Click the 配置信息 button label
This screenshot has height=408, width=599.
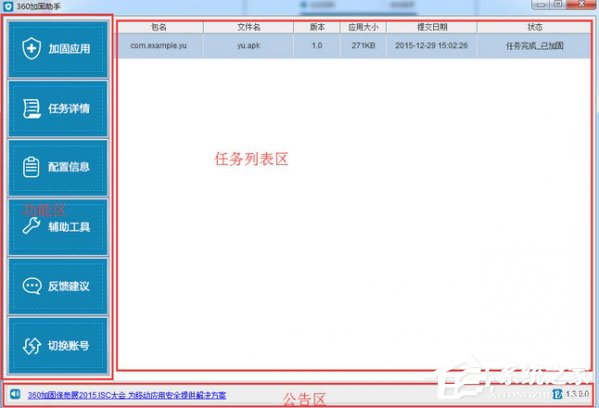[69, 167]
